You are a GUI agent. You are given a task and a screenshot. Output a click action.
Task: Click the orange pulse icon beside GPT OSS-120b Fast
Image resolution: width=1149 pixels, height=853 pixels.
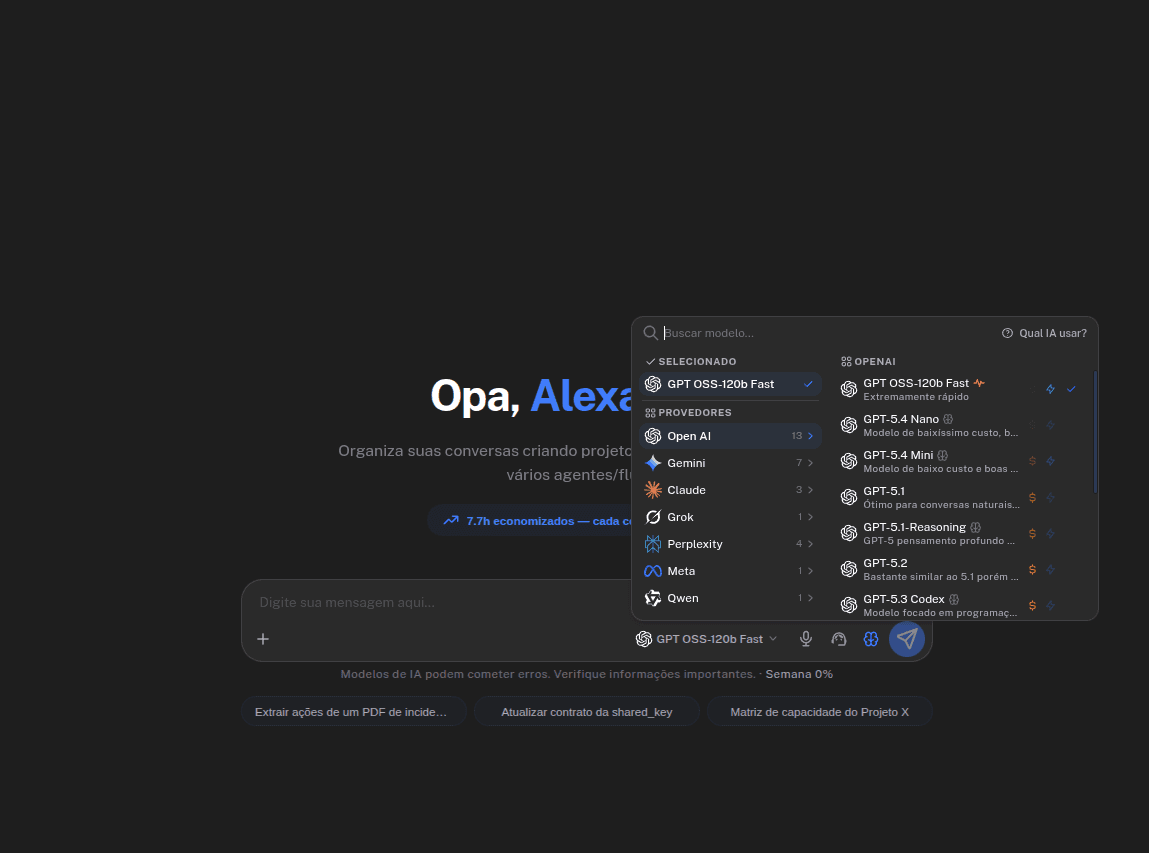click(x=979, y=383)
